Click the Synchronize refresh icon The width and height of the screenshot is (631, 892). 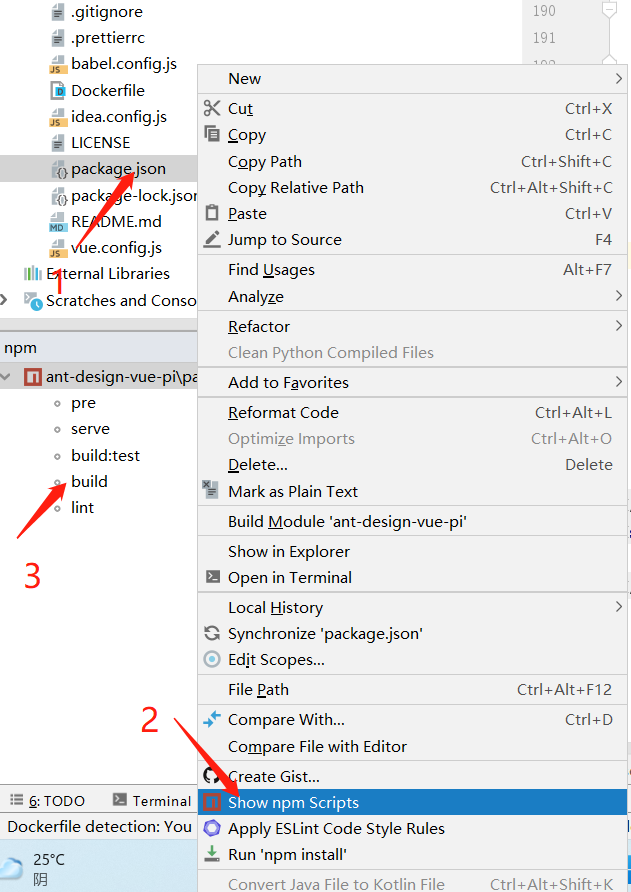(x=212, y=633)
